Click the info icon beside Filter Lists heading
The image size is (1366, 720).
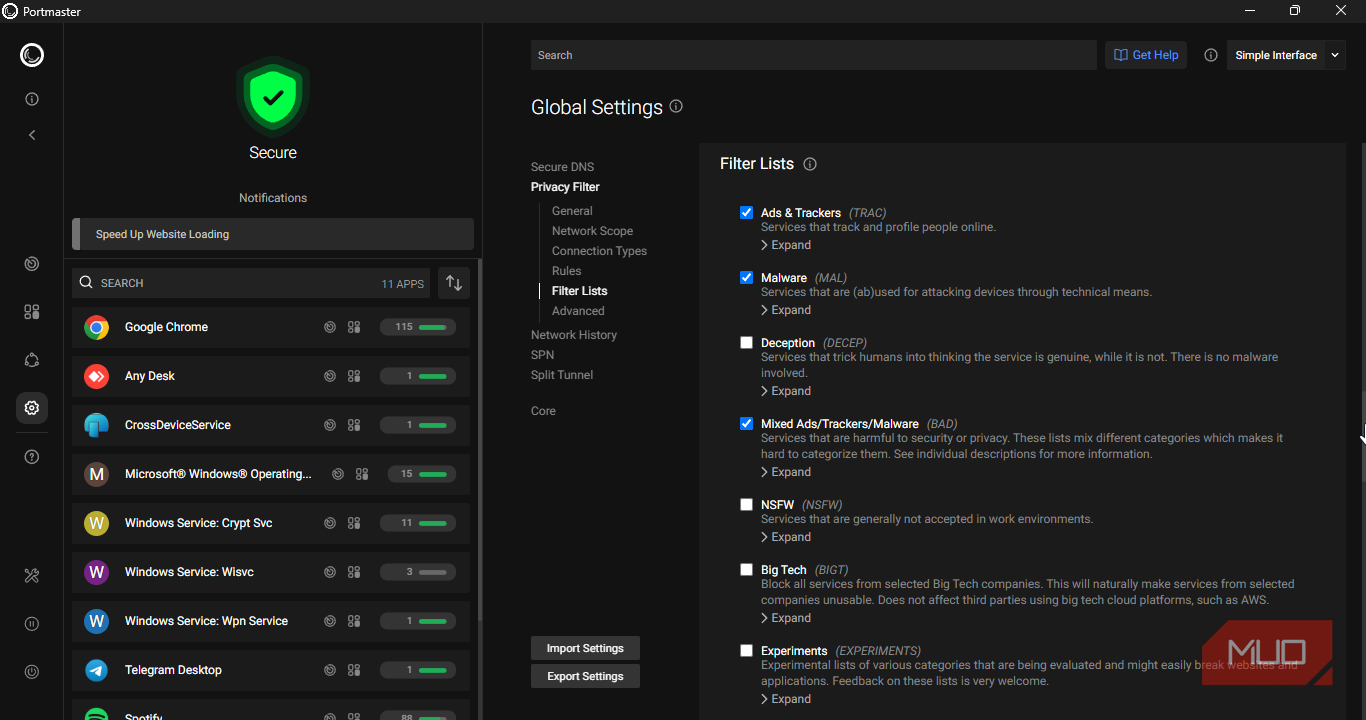point(810,164)
